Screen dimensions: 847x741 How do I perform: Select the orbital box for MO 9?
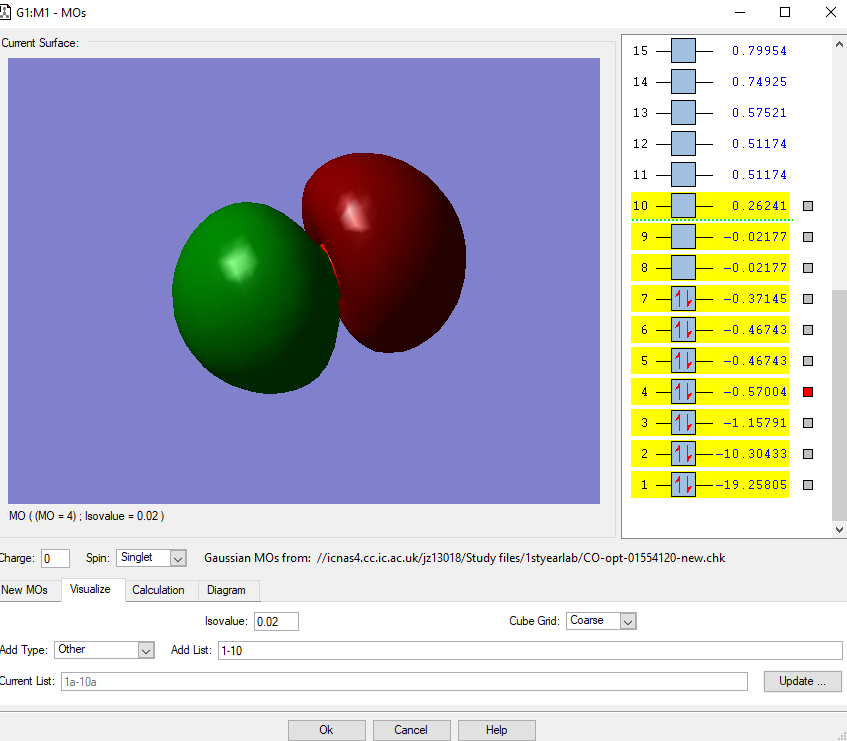pos(683,237)
